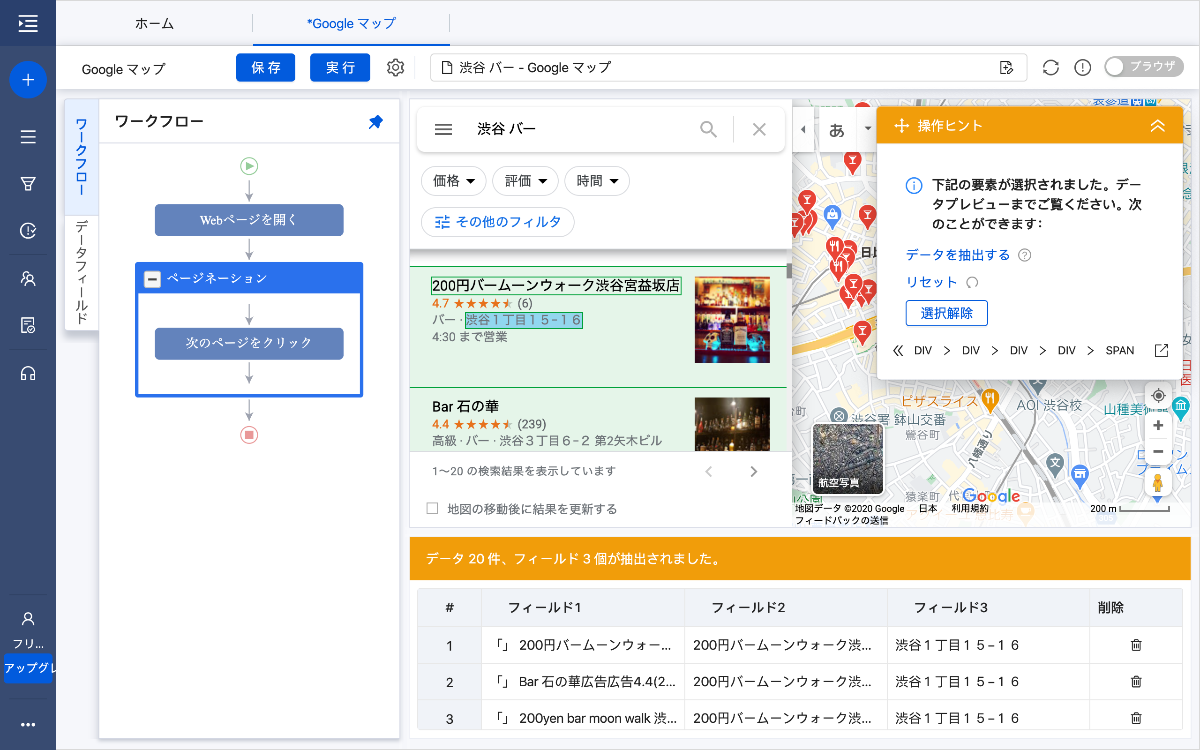Open the あ input language dropdown
The image size is (1200, 750).
point(849,130)
